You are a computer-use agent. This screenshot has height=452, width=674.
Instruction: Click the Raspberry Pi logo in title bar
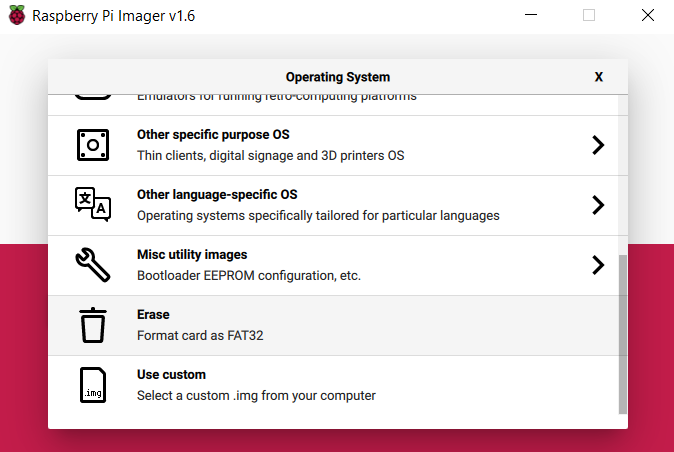[x=16, y=16]
